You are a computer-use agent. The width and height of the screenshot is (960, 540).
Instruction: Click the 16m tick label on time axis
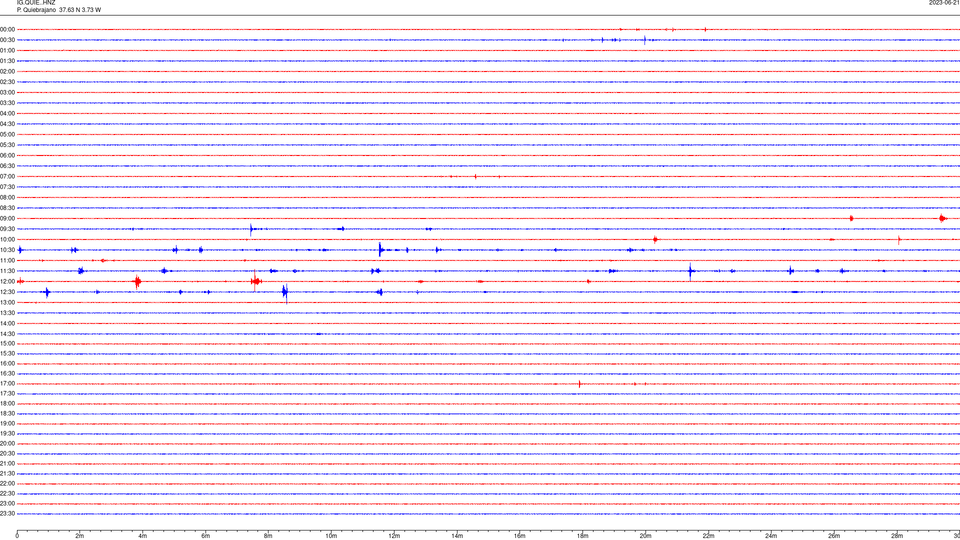point(520,536)
